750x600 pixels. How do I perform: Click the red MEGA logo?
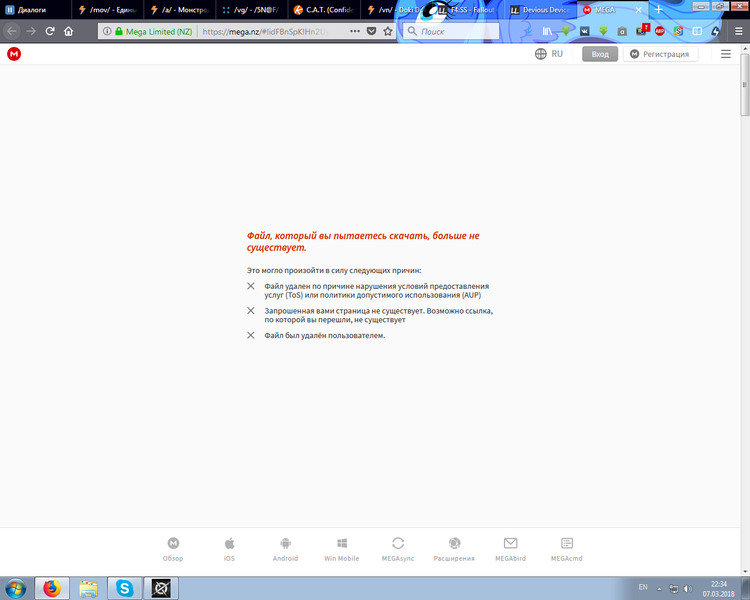point(14,54)
